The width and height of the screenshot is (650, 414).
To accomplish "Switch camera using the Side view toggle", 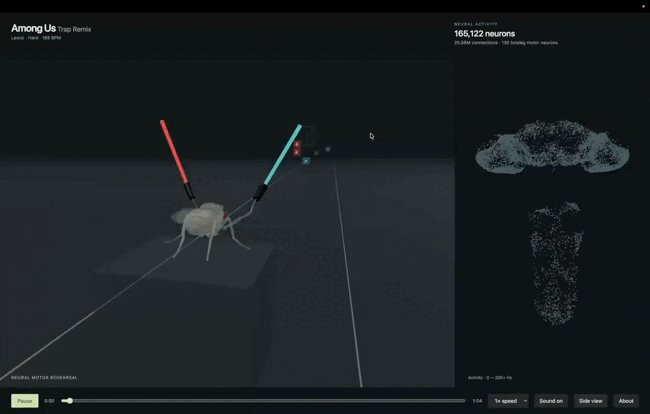I will (590, 401).
